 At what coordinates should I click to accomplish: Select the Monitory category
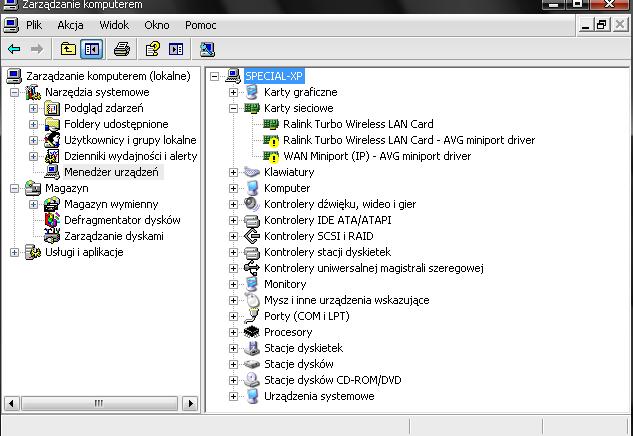coord(285,284)
